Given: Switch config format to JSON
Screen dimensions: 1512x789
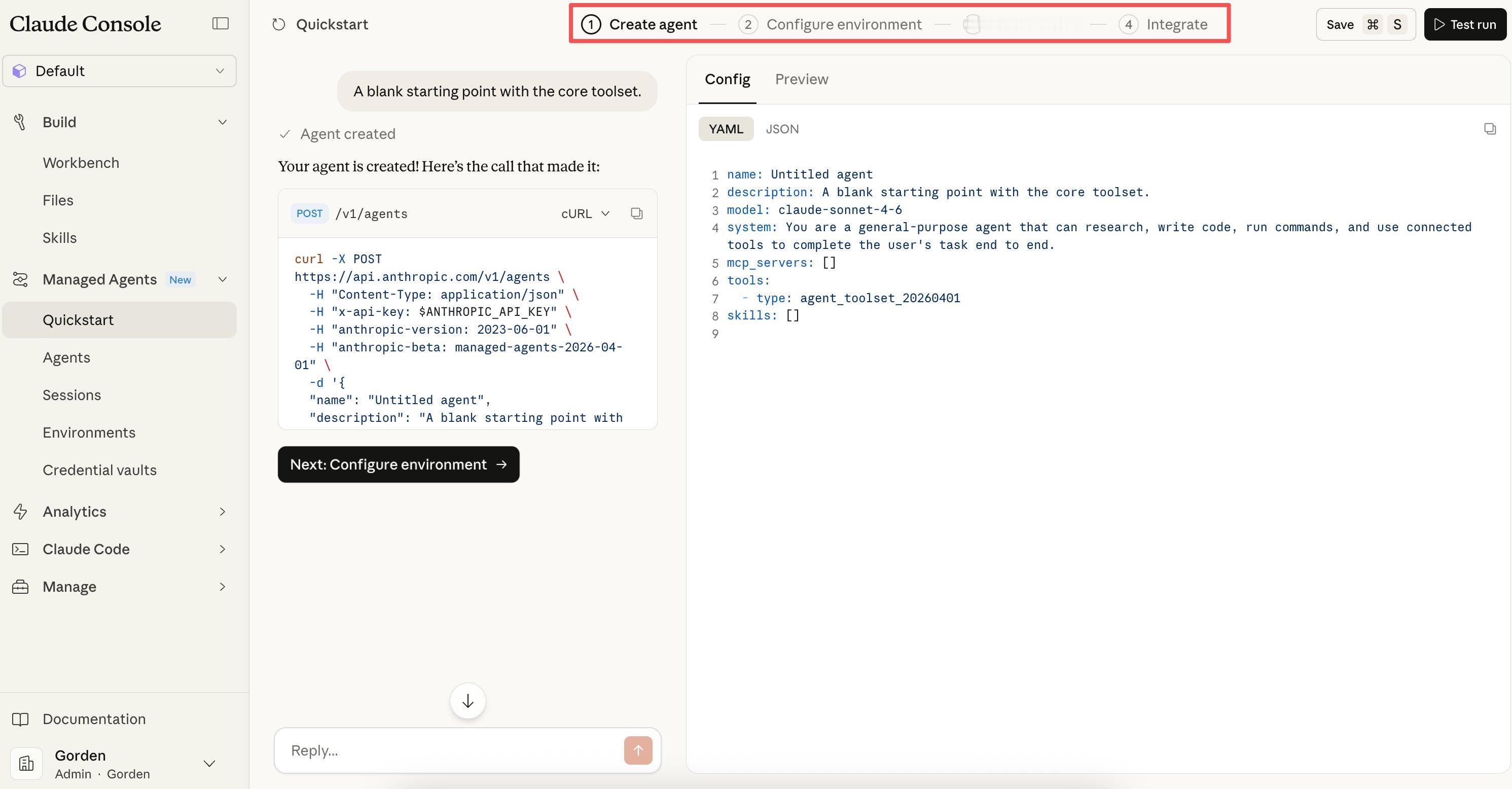Looking at the screenshot, I should tap(781, 129).
